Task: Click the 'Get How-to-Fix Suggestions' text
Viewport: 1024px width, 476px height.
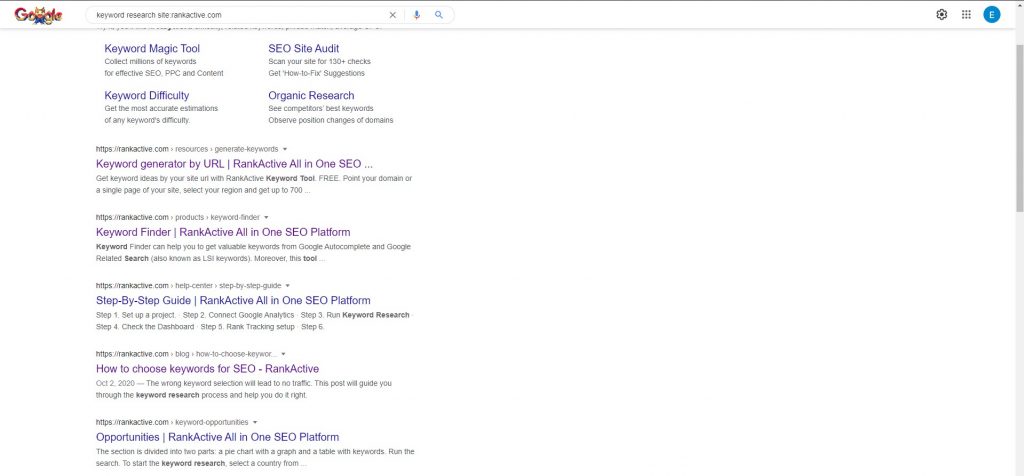Action: coord(317,73)
